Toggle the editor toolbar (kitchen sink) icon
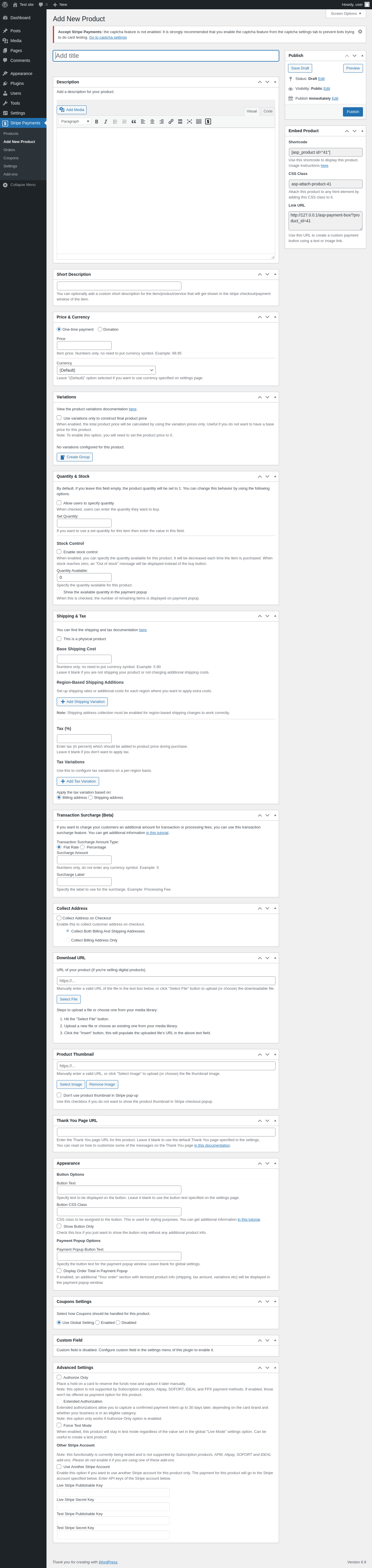This screenshot has width=372, height=1568. 198,122
